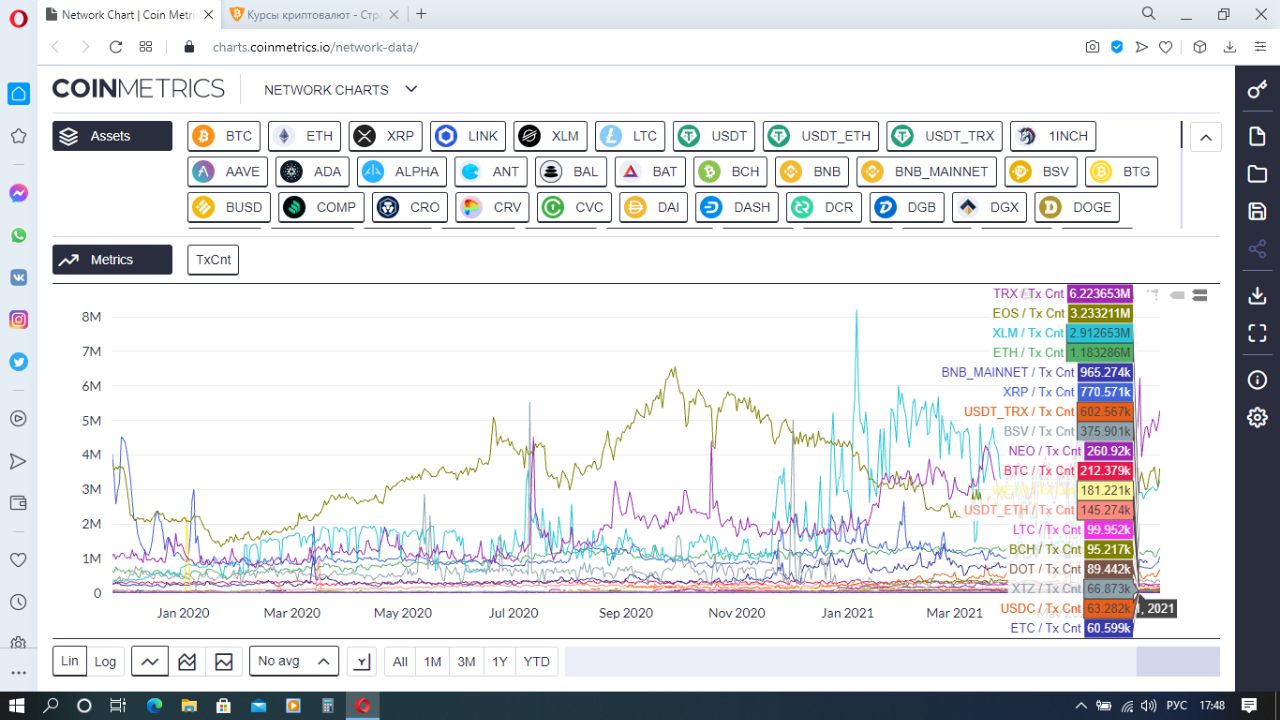Create a new chart via document icon
This screenshot has width=1280, height=720.
[x=1257, y=136]
